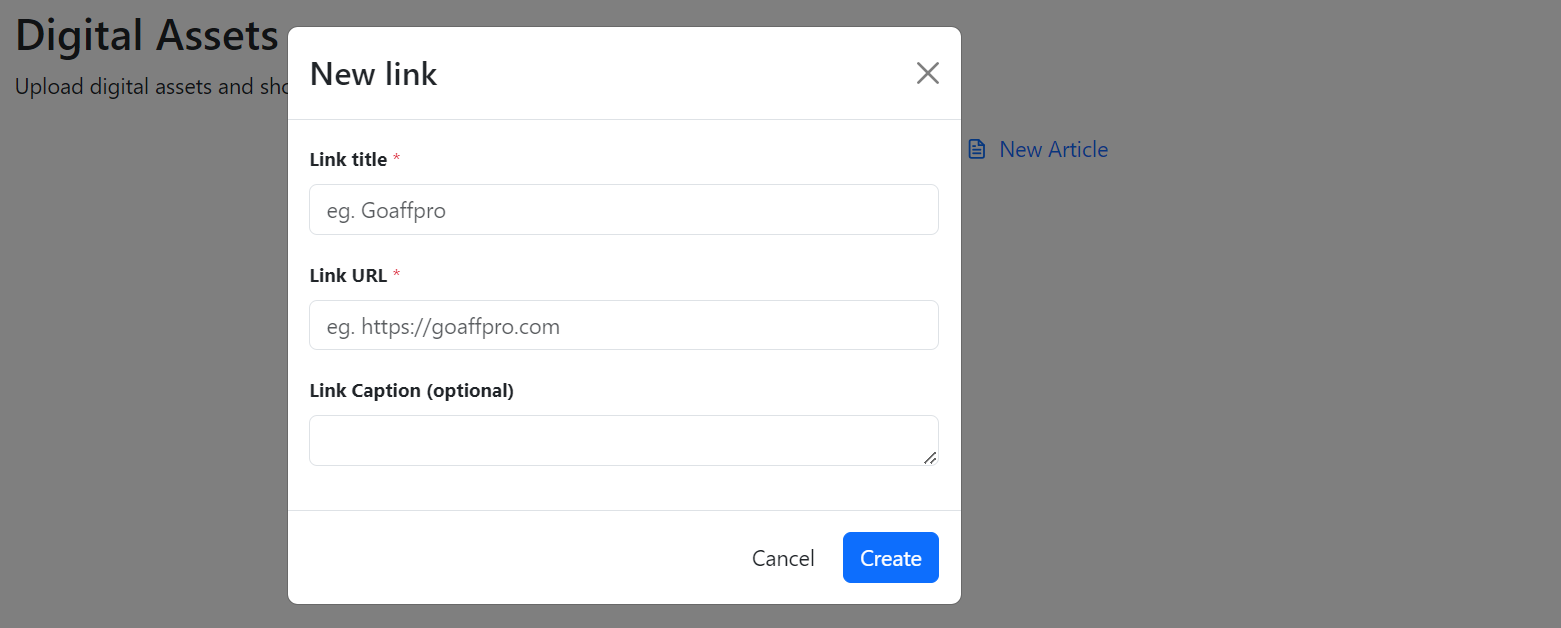Image resolution: width=1561 pixels, height=628 pixels.
Task: Click the document icon beside New Article
Action: click(977, 150)
